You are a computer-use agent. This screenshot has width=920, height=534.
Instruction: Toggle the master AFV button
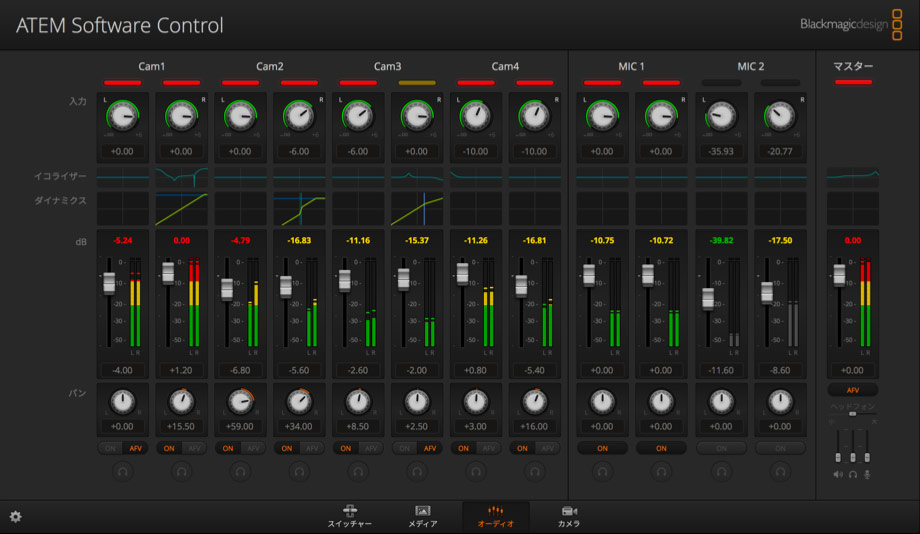tap(853, 390)
